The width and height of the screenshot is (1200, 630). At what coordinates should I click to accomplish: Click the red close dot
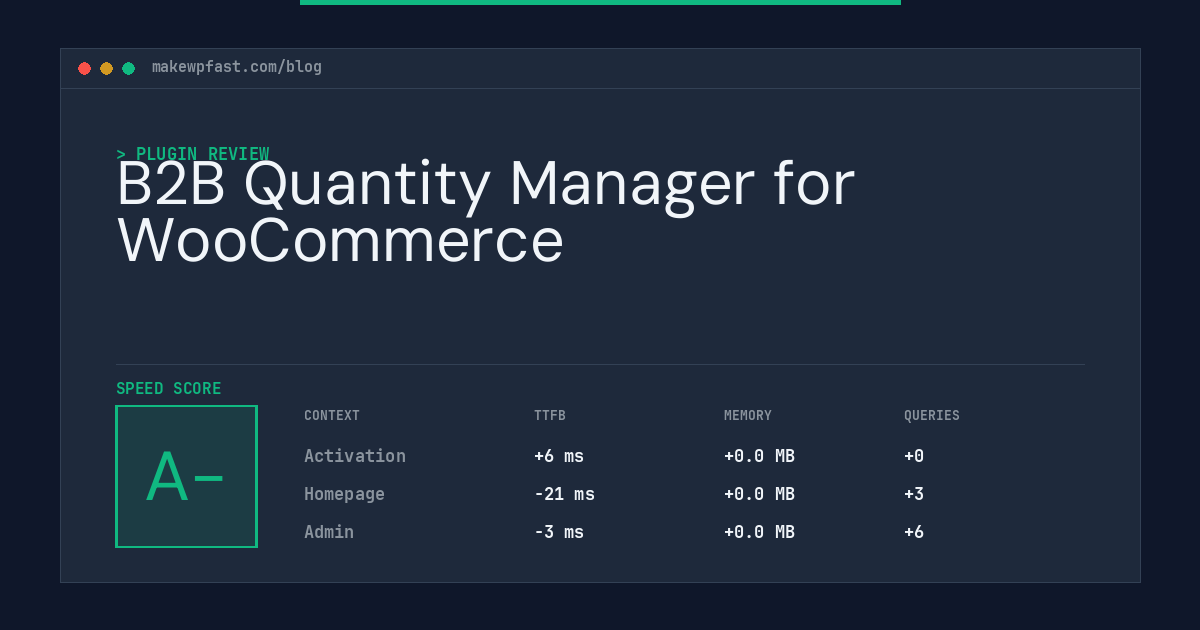[84, 68]
